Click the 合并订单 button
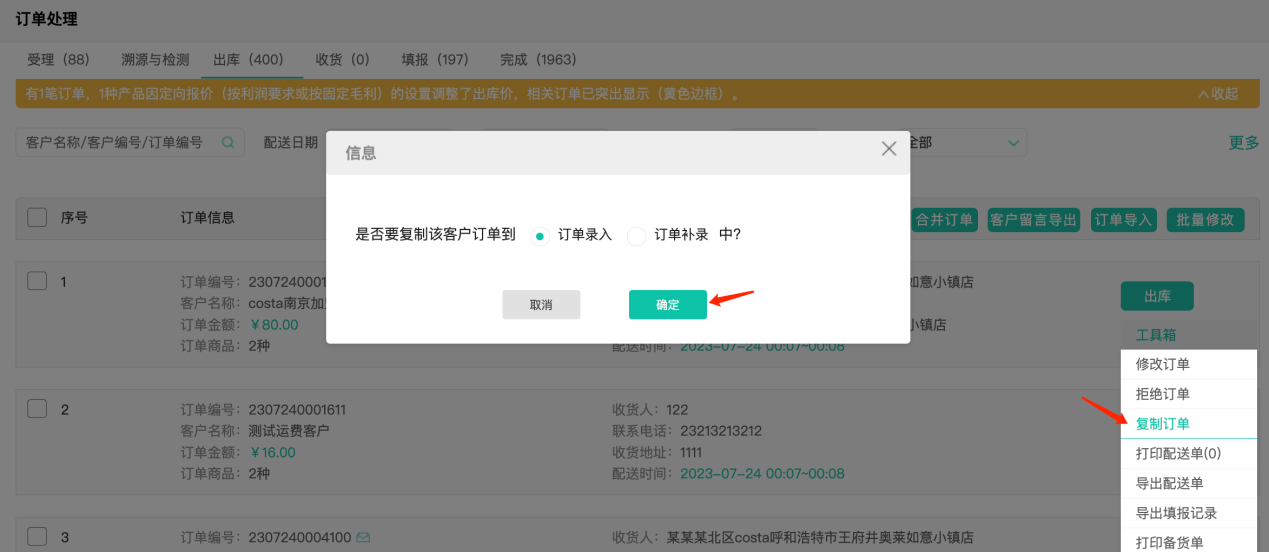 (x=944, y=220)
